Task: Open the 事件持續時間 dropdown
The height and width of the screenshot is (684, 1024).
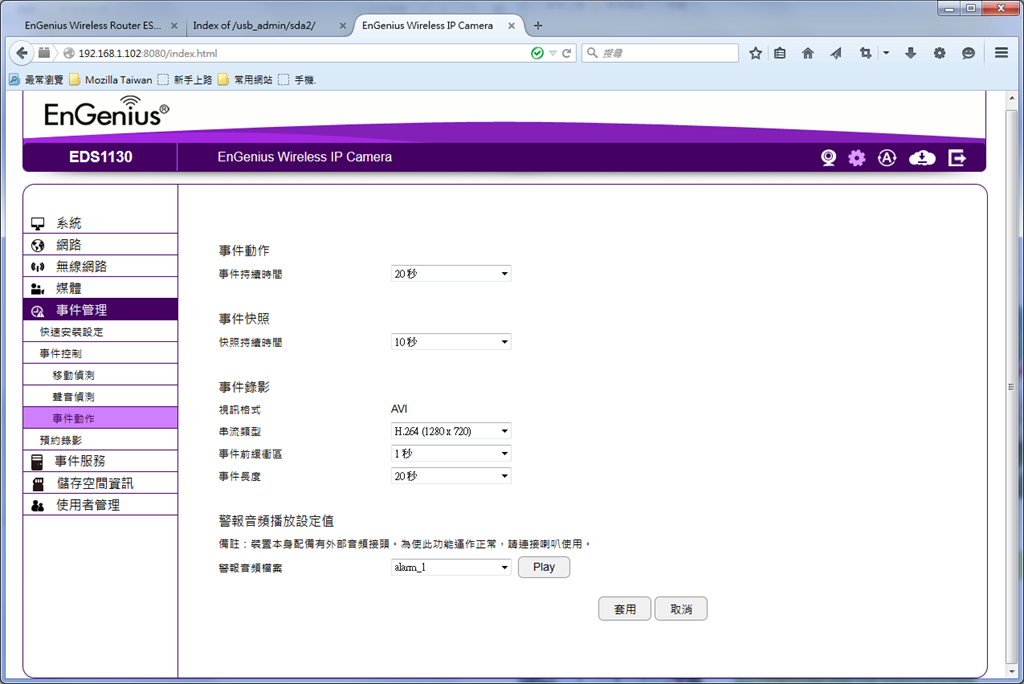Action: (x=451, y=274)
